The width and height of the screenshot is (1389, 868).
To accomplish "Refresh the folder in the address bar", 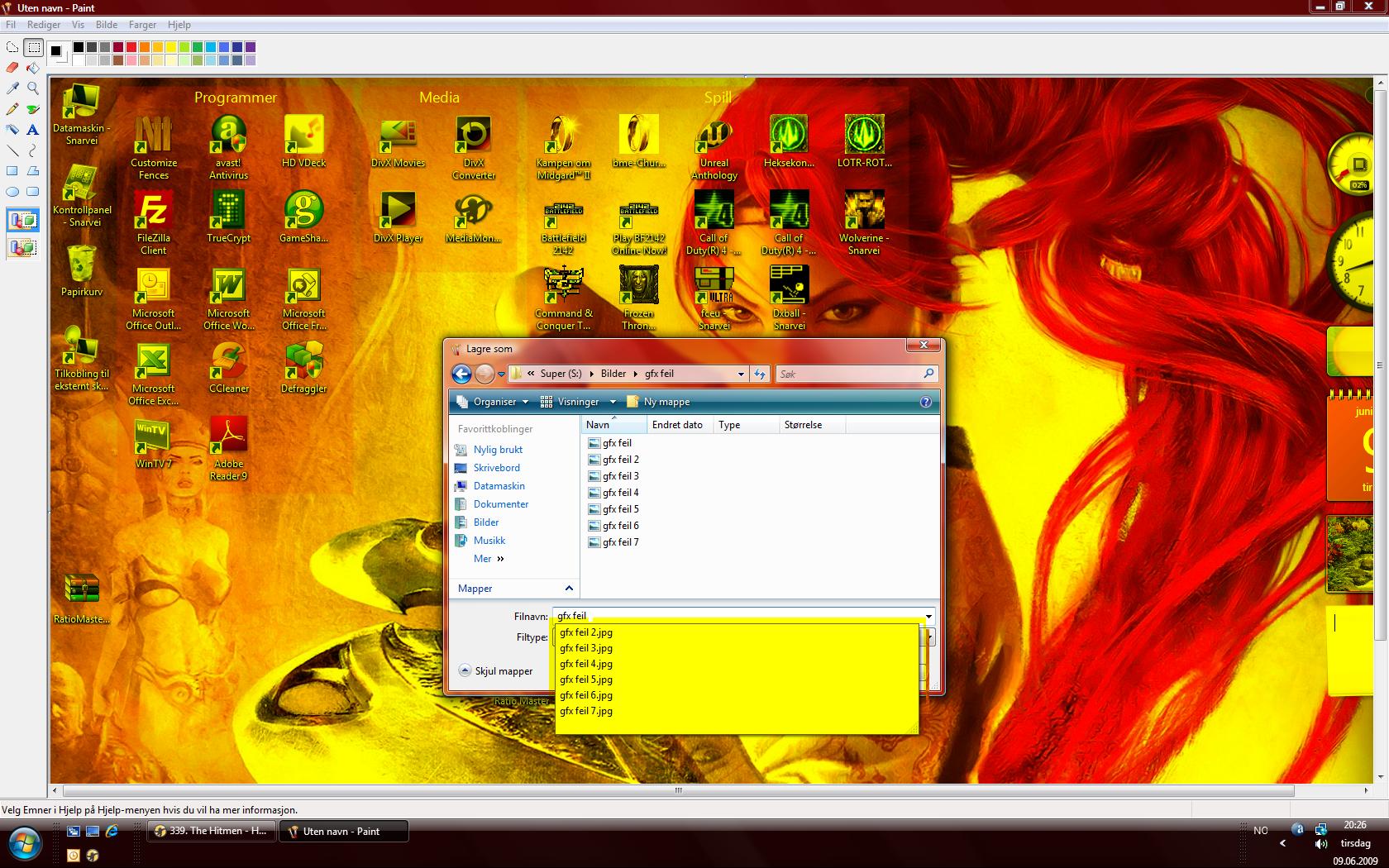I will (760, 374).
